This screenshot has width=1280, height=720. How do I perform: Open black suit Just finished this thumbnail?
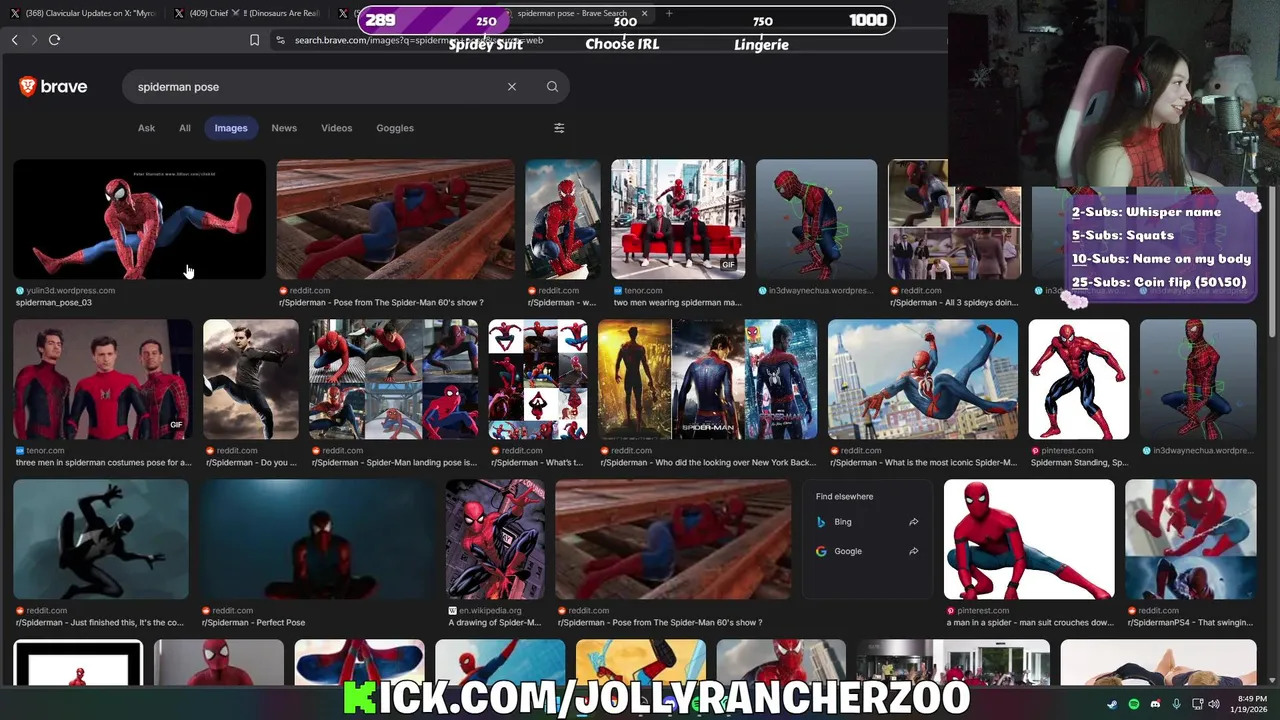point(101,539)
